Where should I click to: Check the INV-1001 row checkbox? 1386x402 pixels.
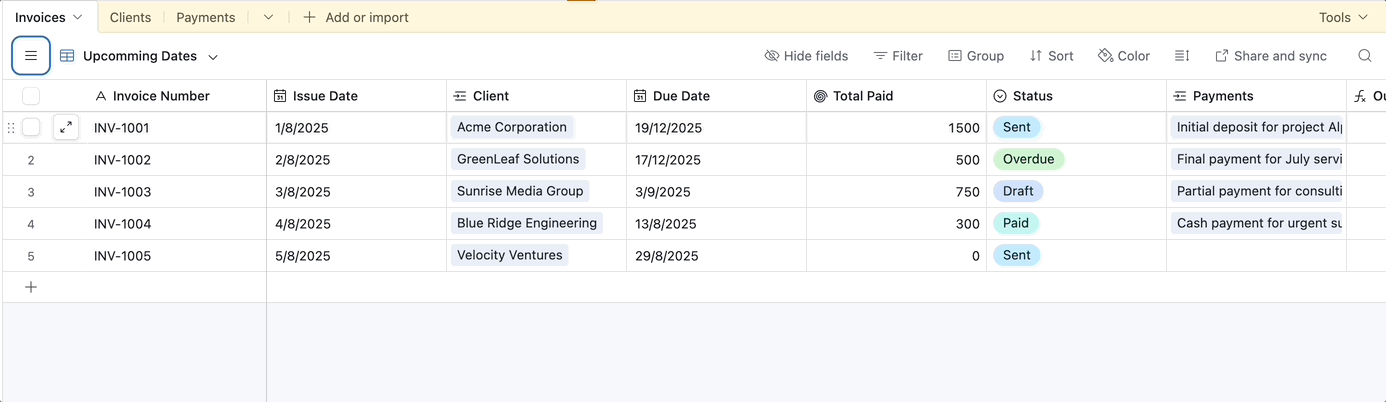click(31, 127)
